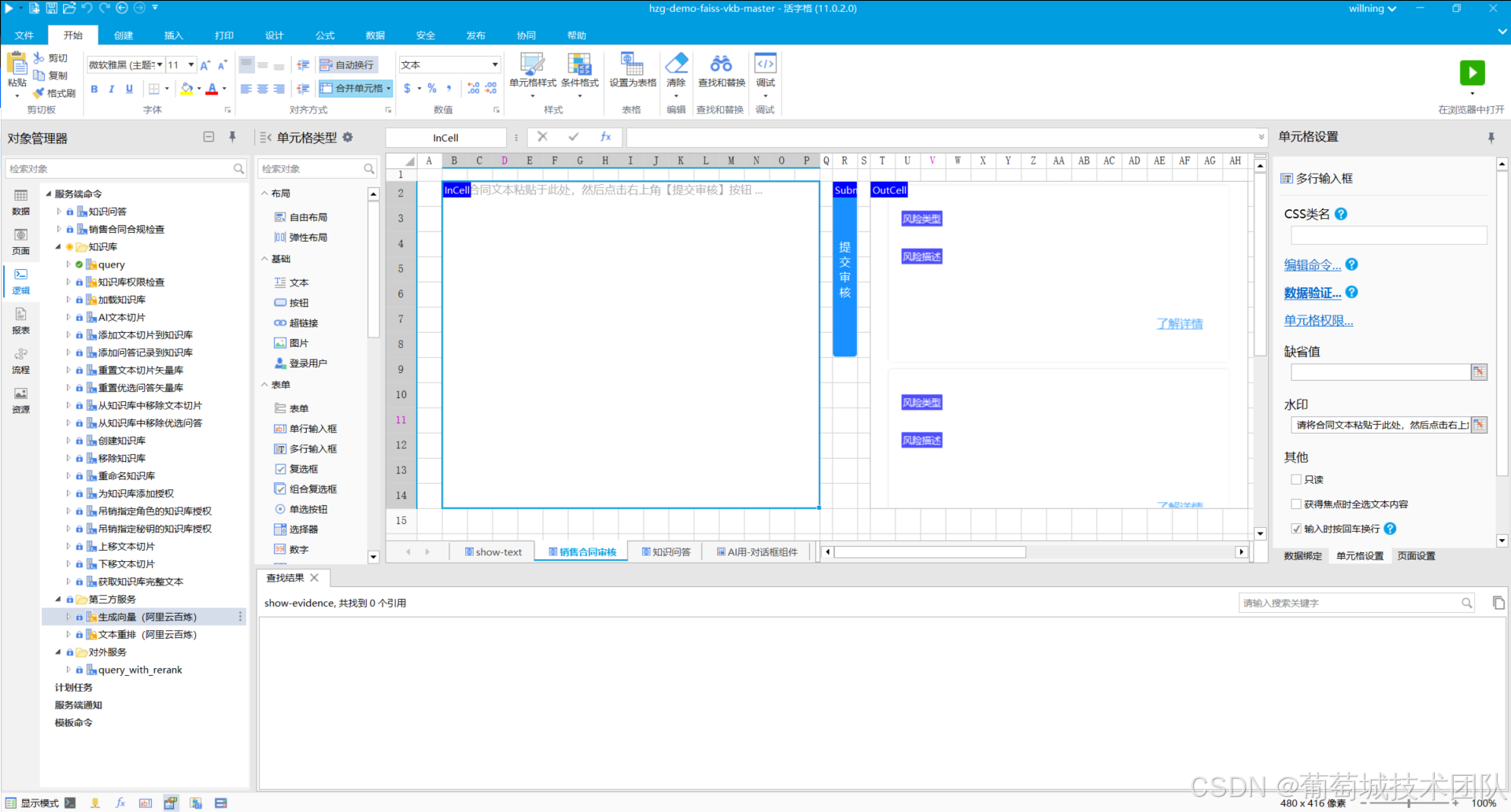
Task: Collapse the knowledge base folder in tree
Action: click(x=58, y=247)
